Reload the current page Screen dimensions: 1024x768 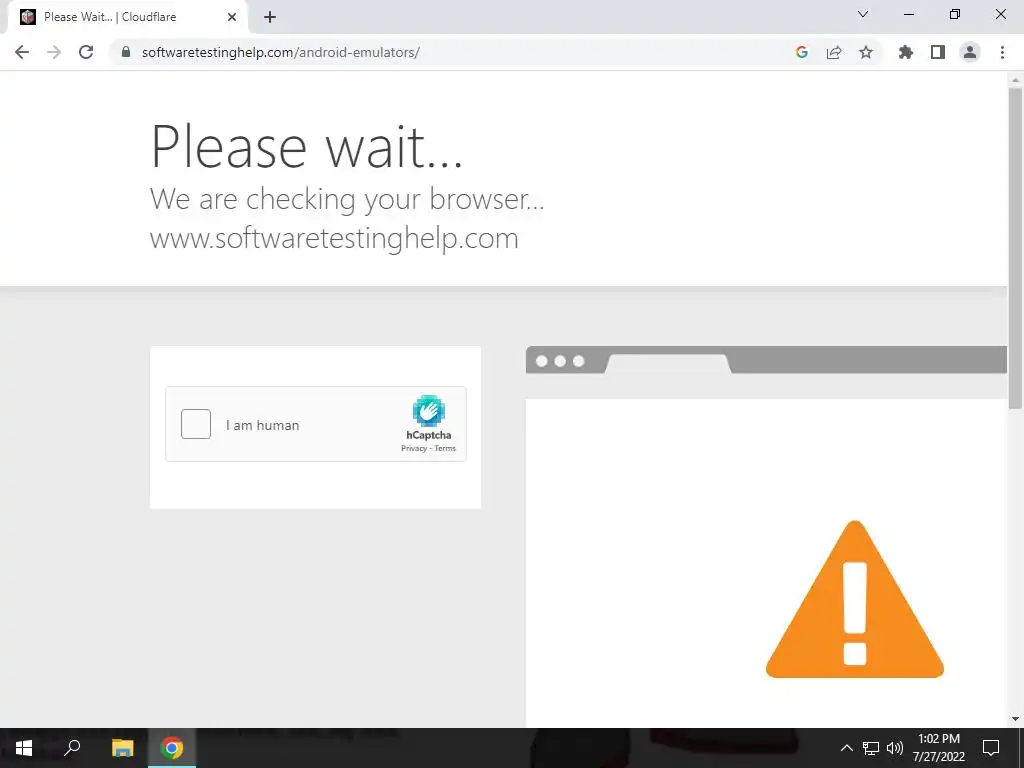86,52
